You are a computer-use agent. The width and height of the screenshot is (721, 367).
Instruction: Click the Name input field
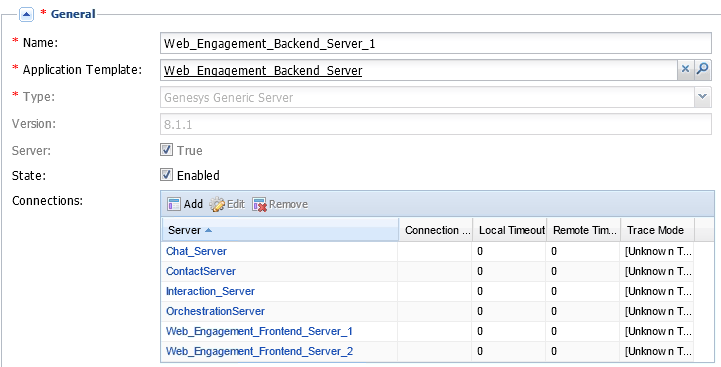pyautogui.click(x=435, y=44)
